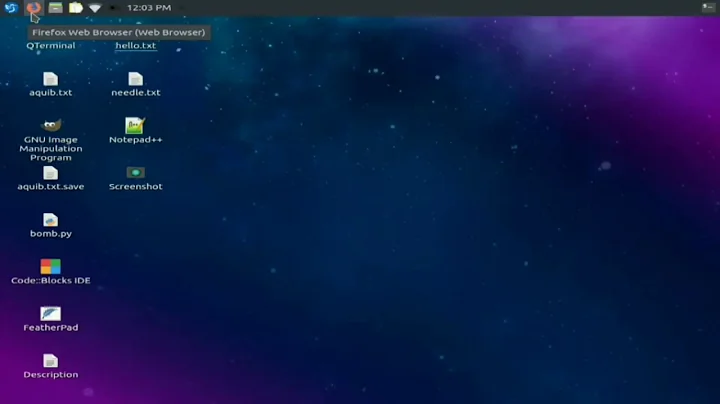The height and width of the screenshot is (404, 720).
Task: Select the Notepad++ desktop icon
Action: (135, 126)
